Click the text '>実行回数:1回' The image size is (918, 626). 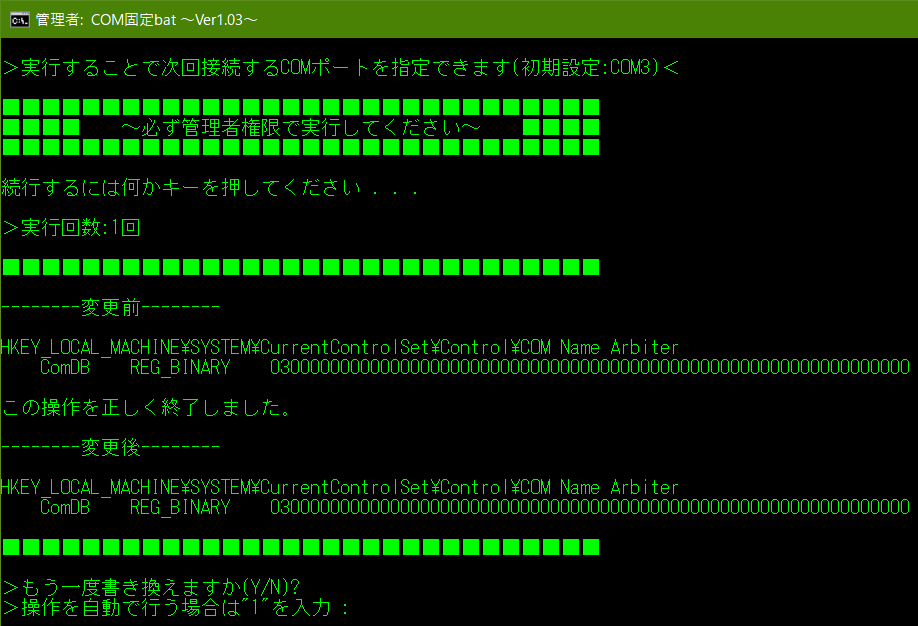[71, 227]
